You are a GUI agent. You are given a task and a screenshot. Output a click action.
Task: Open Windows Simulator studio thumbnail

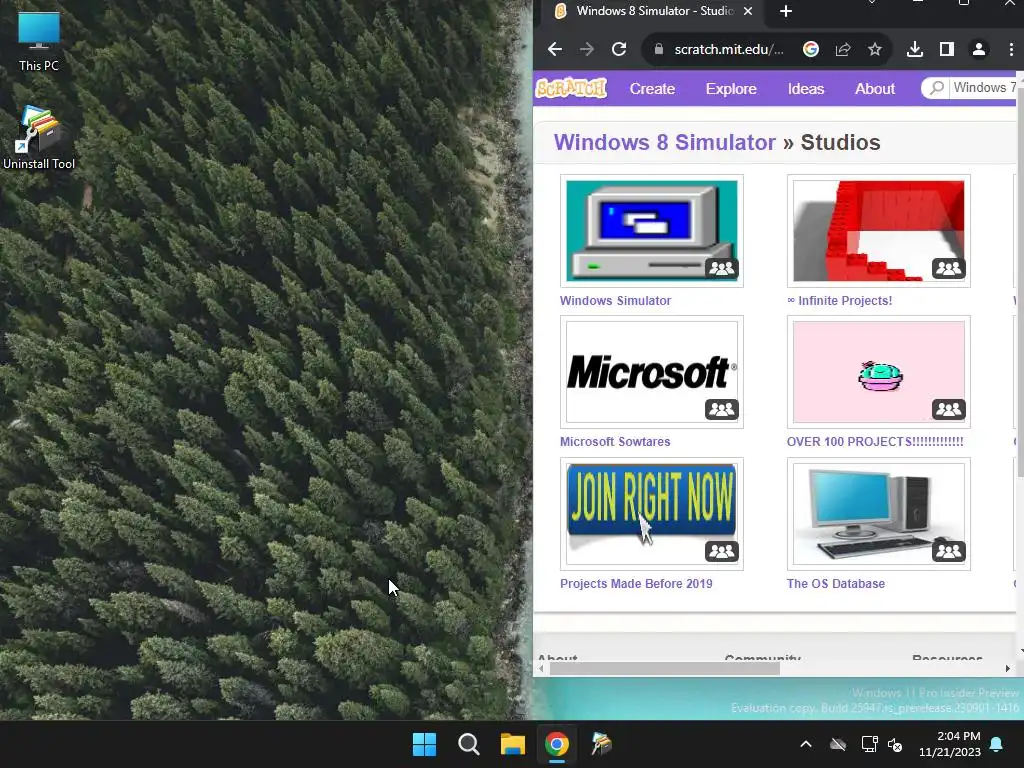[x=652, y=231]
